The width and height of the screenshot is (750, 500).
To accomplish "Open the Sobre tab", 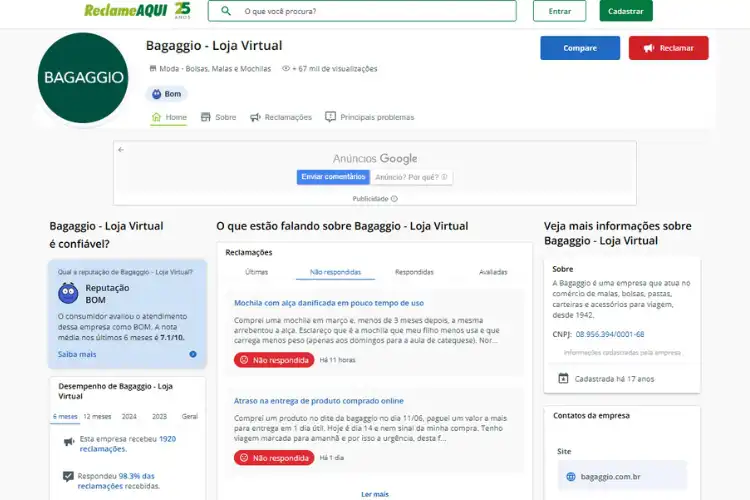I will [219, 117].
